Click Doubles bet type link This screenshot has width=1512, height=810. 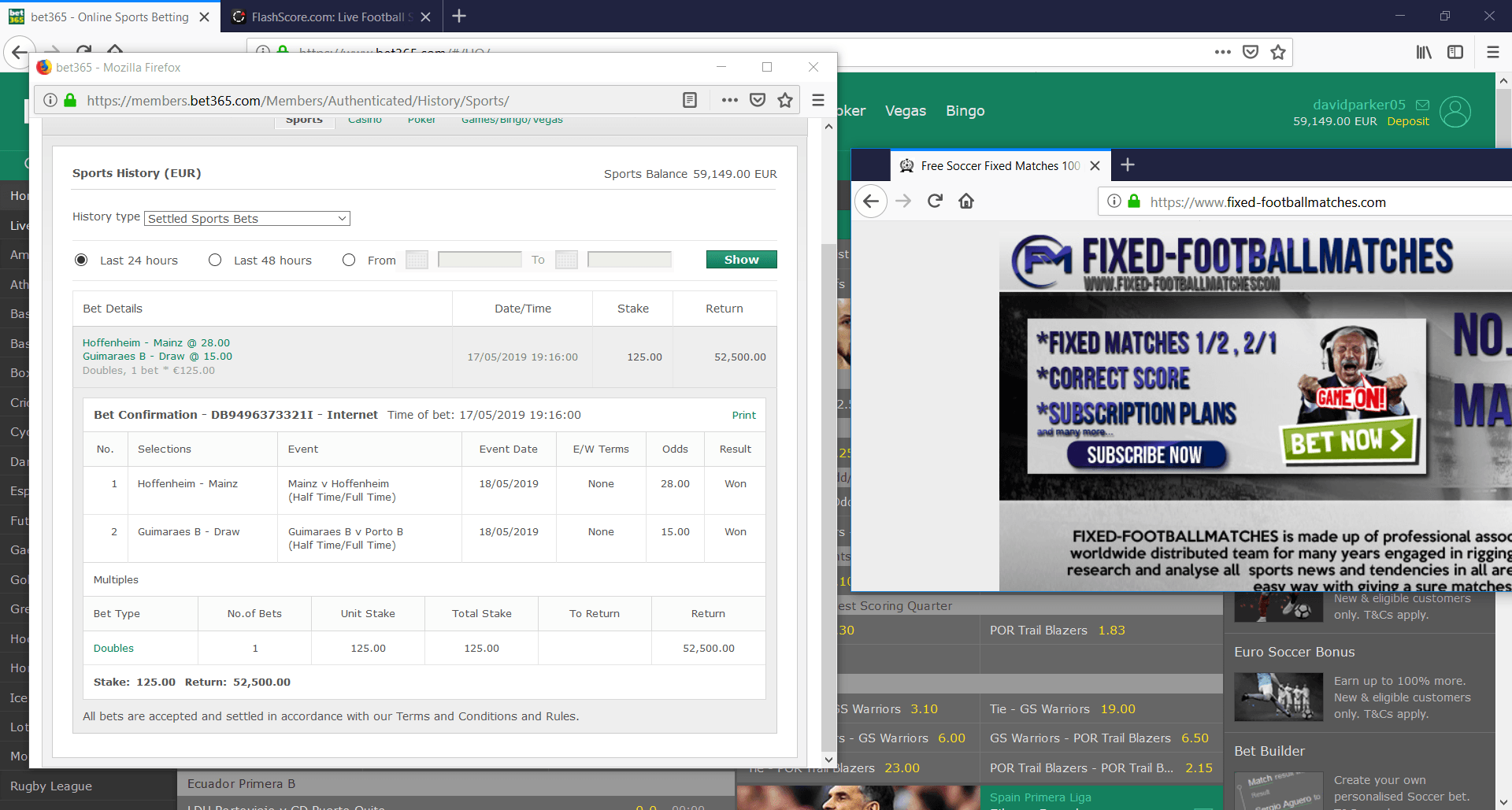tap(113, 648)
